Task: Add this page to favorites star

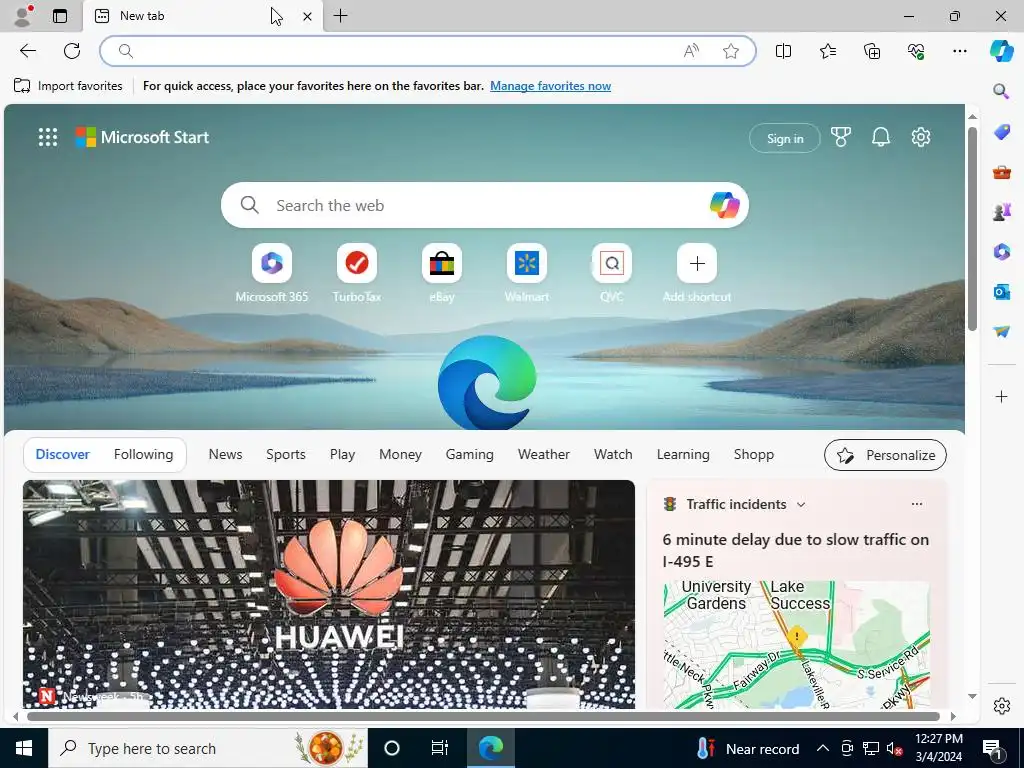Action: 731,51
